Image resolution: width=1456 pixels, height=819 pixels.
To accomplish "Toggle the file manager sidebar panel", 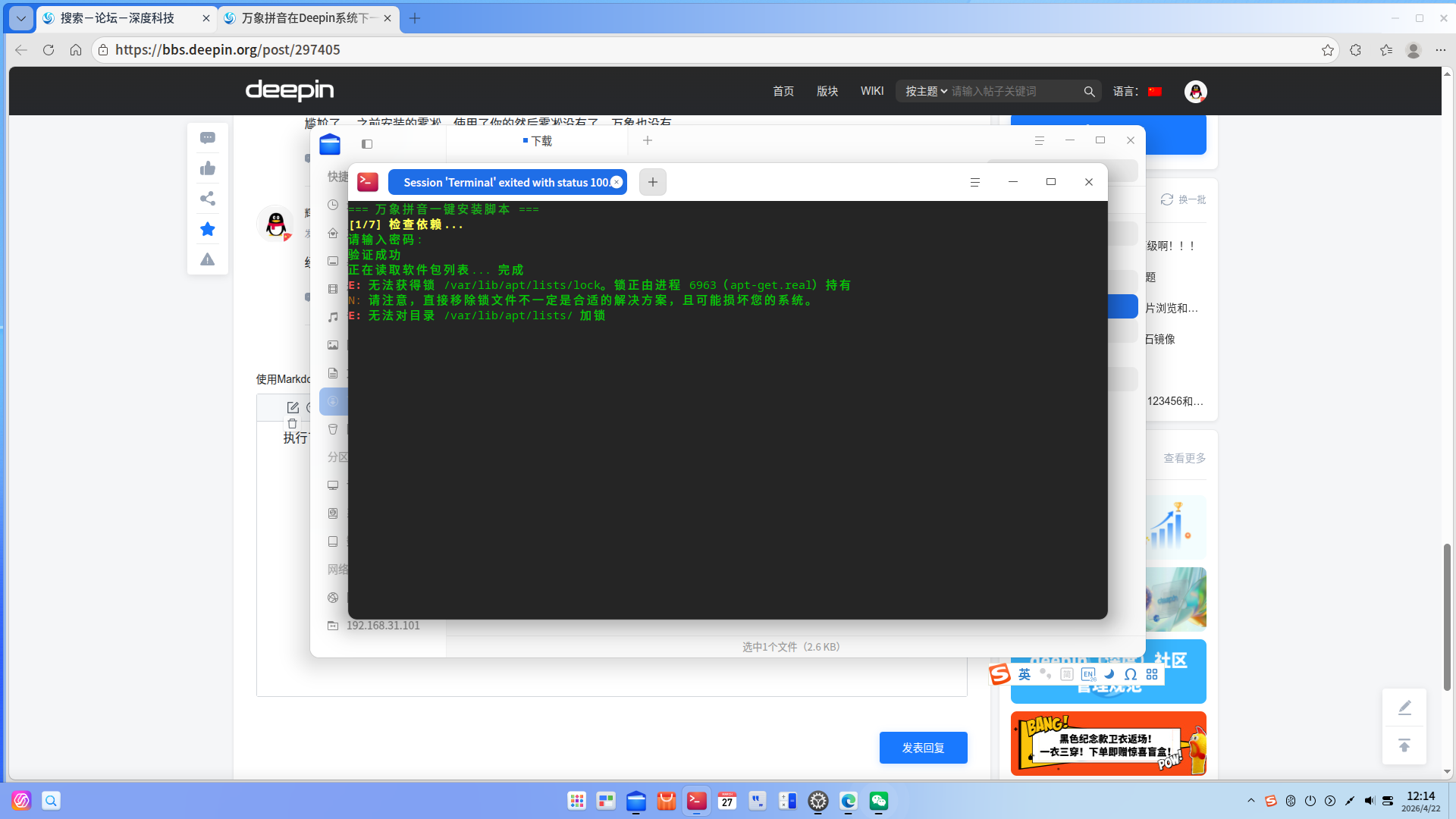I will pyautogui.click(x=367, y=143).
